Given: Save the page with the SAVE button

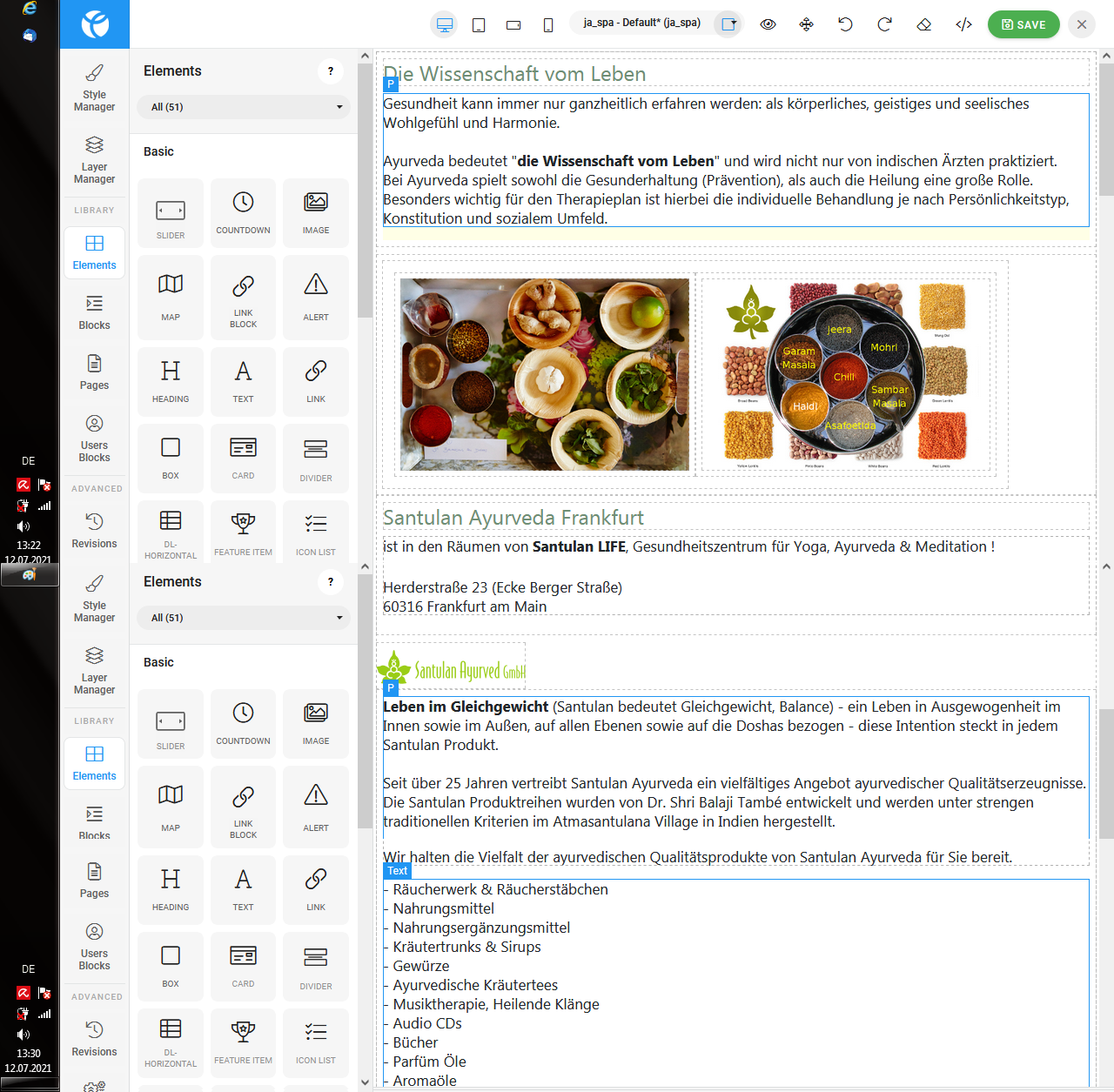Looking at the screenshot, I should point(1023,24).
